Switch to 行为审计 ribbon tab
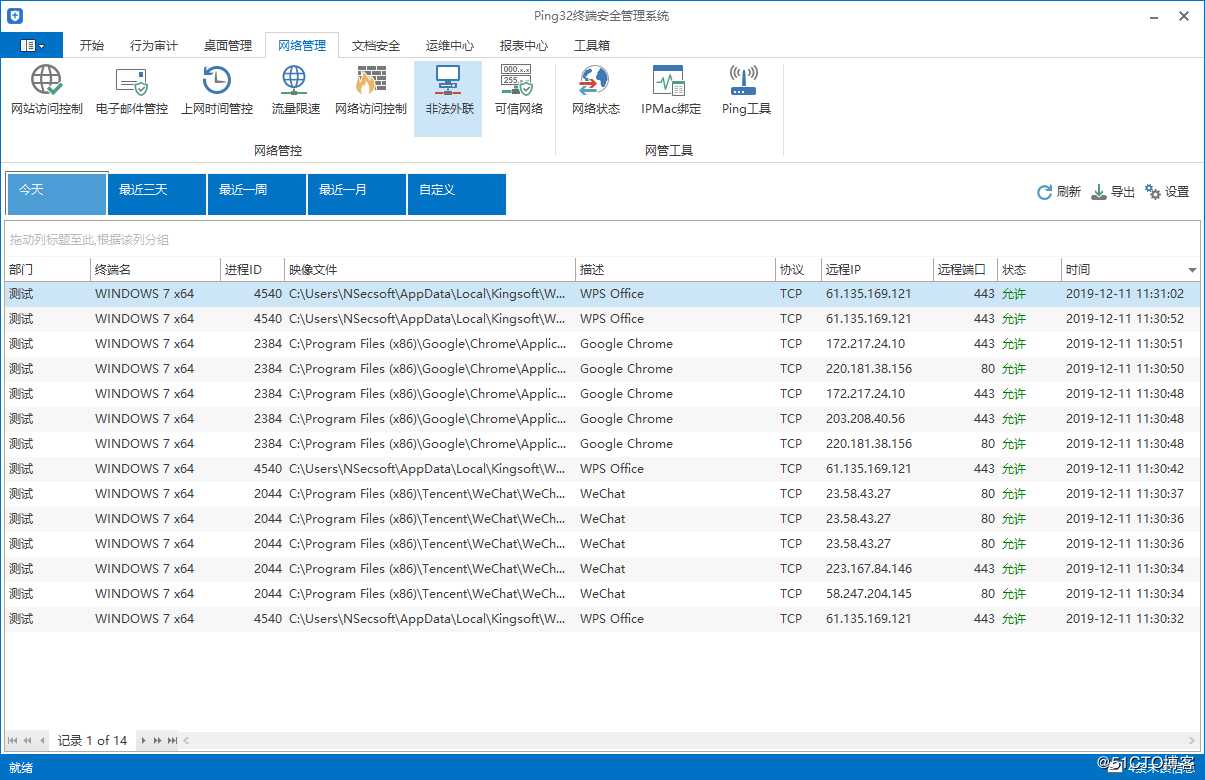 click(x=154, y=45)
